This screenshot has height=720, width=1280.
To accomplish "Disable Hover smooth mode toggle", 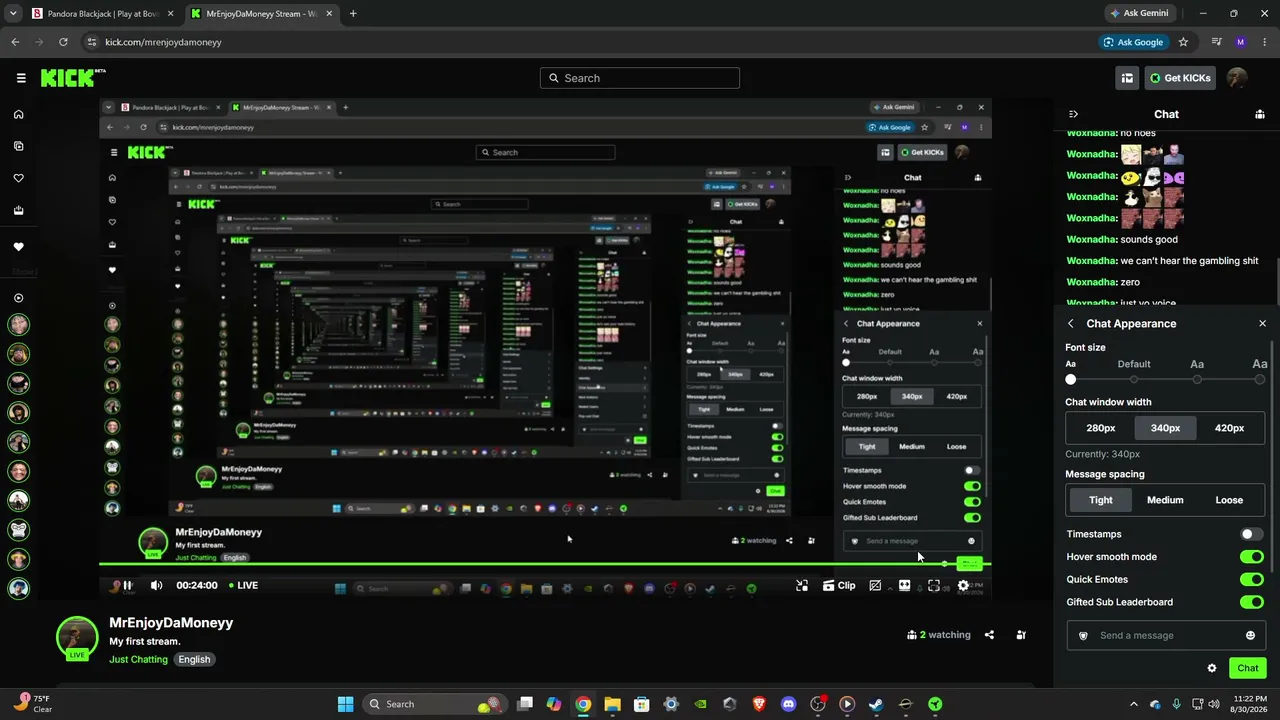I will pyautogui.click(x=1251, y=557).
